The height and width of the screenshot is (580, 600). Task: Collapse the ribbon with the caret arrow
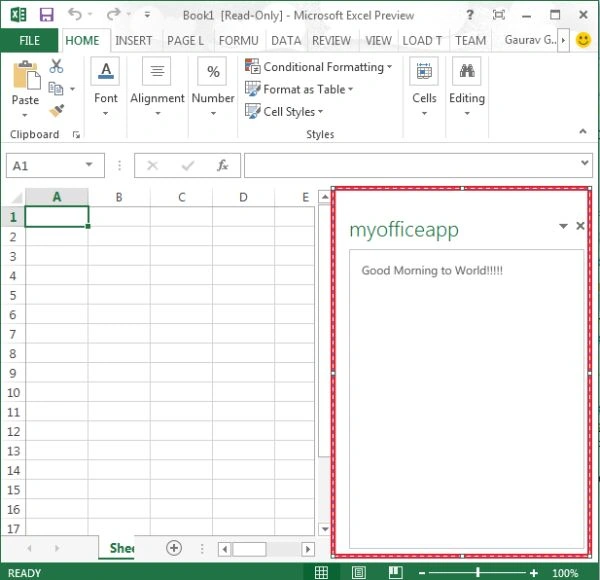(x=582, y=131)
